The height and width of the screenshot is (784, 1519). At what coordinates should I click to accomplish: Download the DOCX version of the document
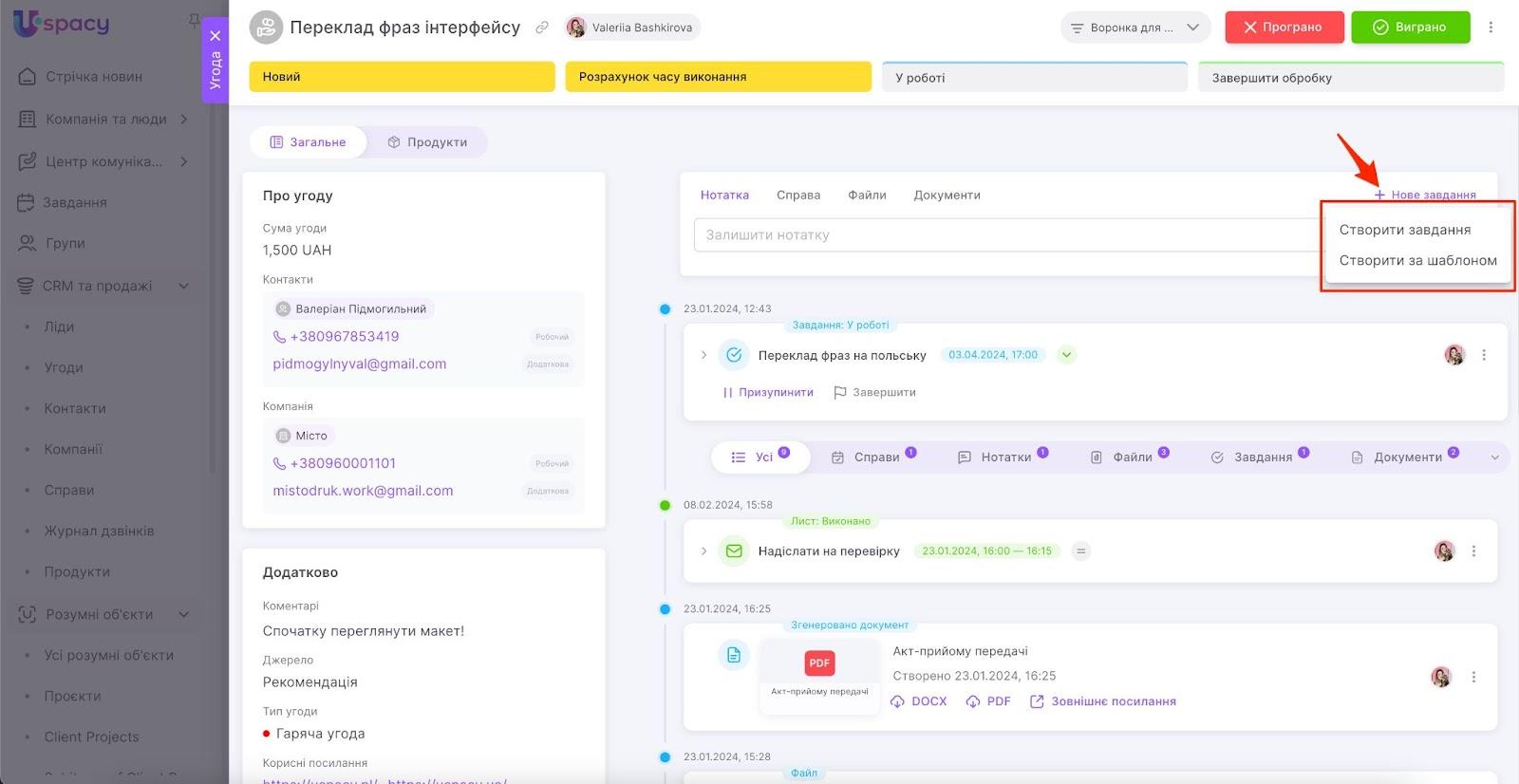pos(918,701)
